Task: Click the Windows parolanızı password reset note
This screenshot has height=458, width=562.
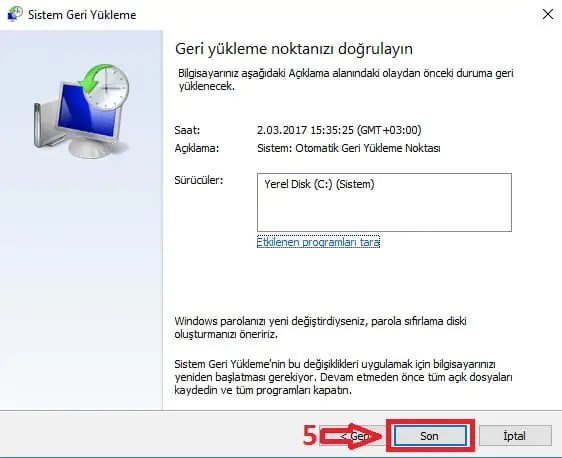Action: pyautogui.click(x=320, y=328)
